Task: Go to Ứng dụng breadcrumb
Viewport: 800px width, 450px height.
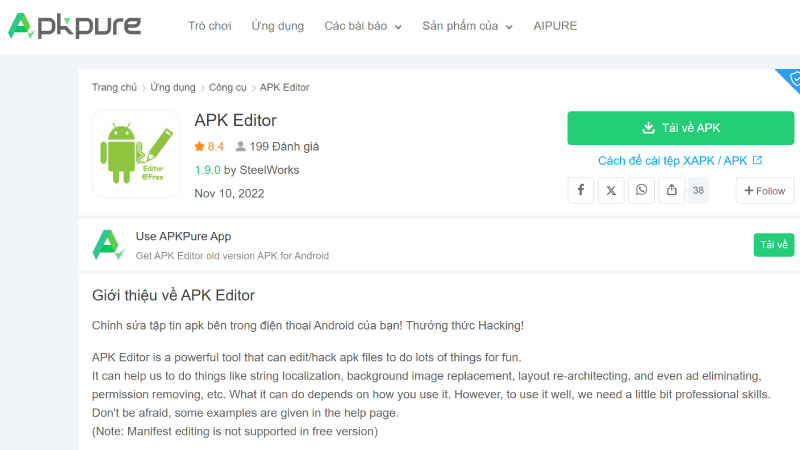Action: (x=172, y=87)
